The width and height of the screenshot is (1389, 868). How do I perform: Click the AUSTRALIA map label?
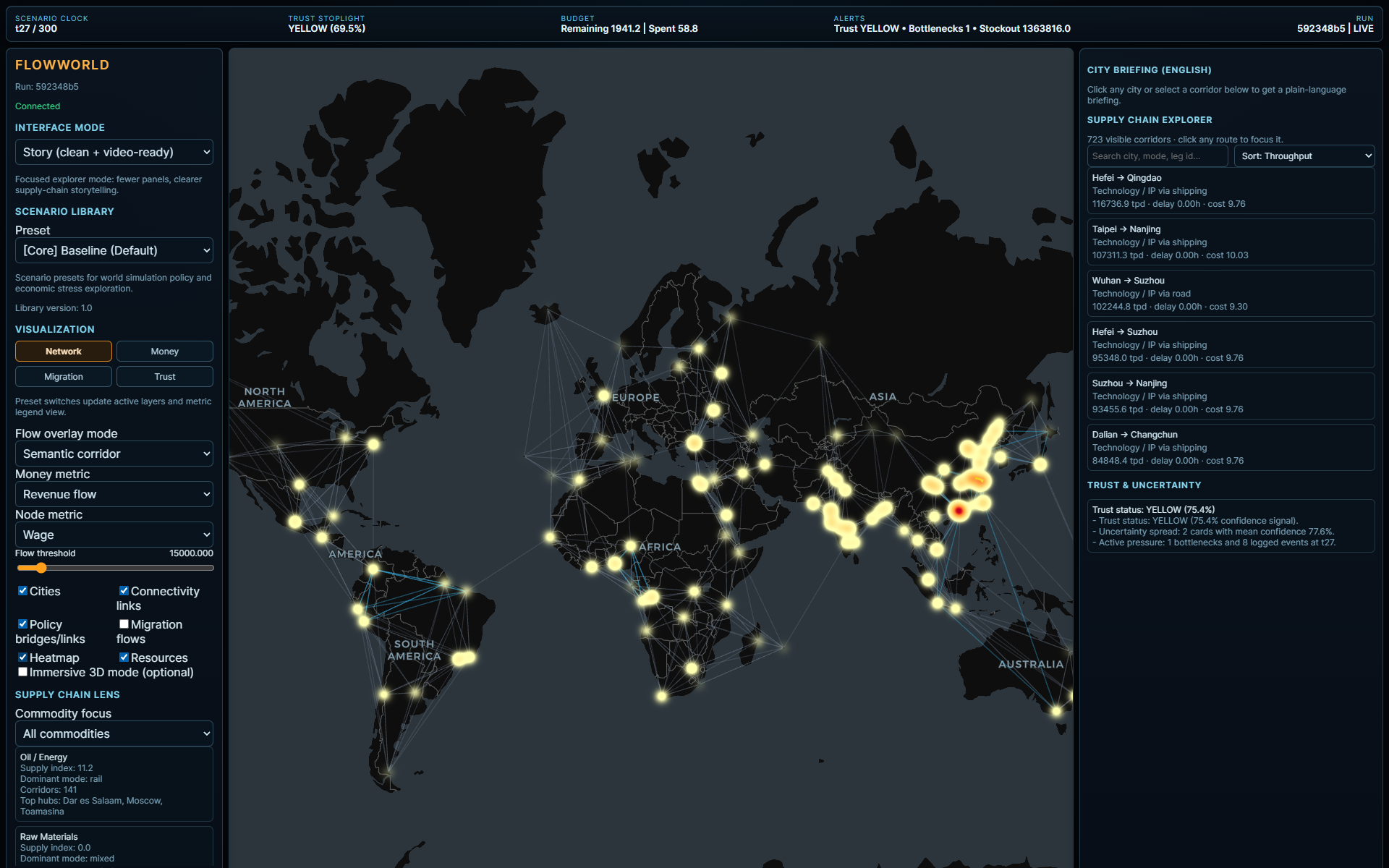tap(1031, 664)
